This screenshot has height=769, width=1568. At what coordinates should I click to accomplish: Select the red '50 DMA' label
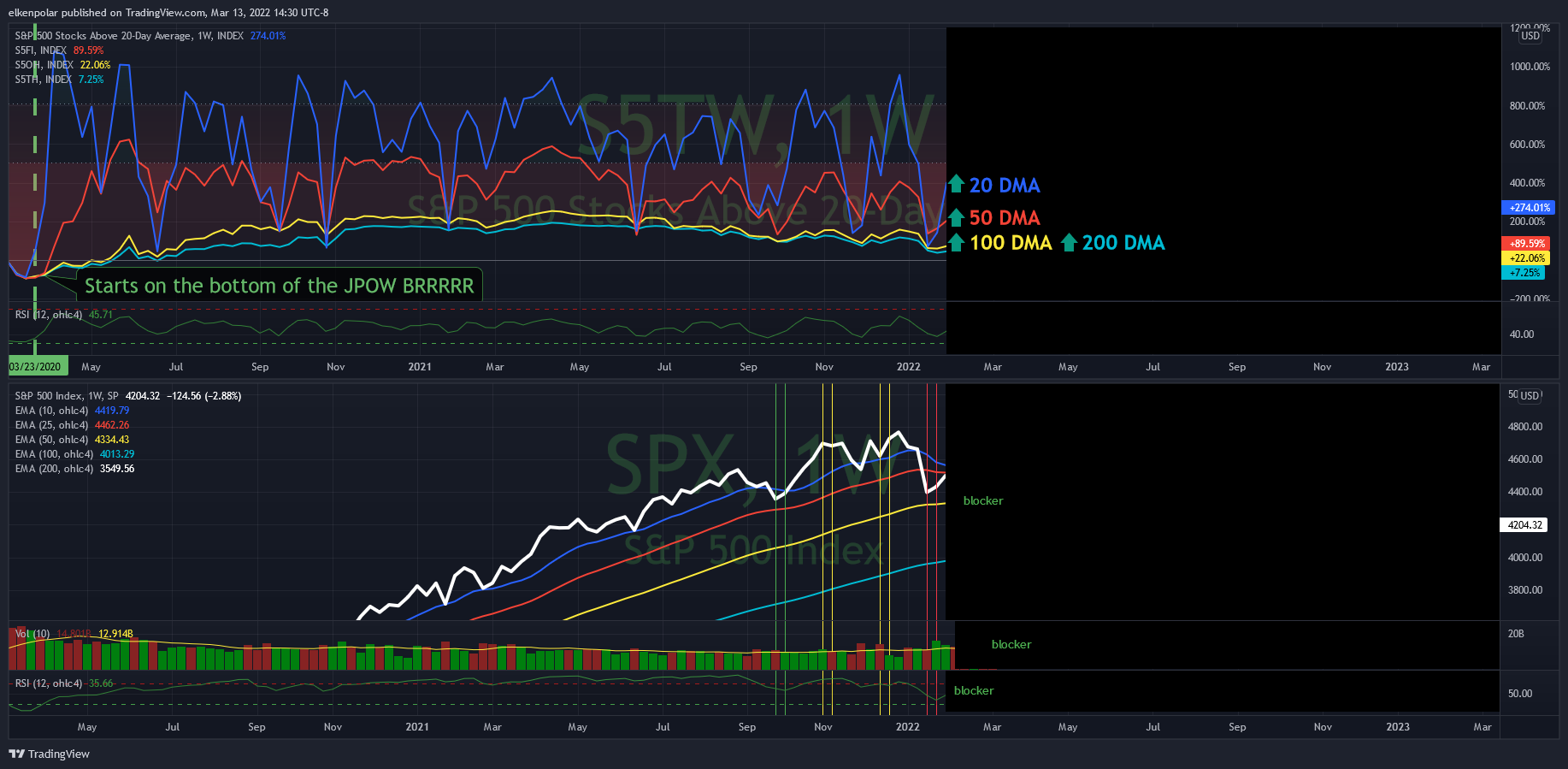point(1005,217)
